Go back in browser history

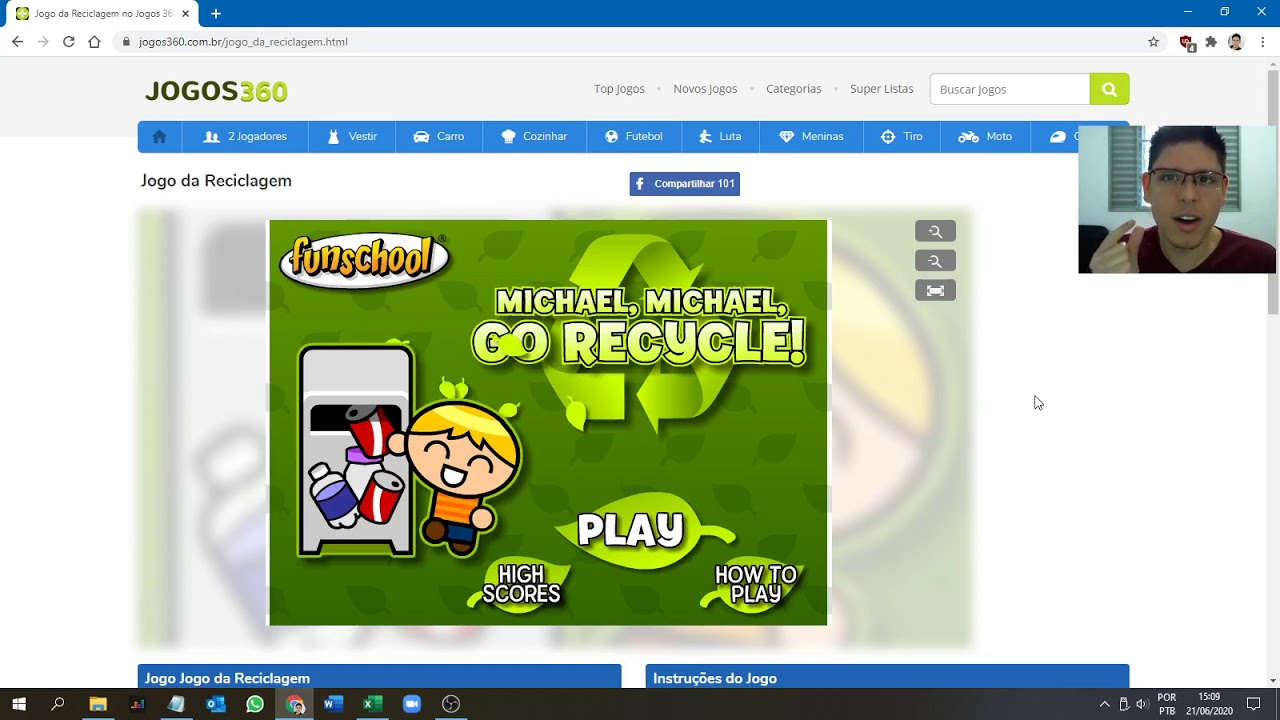click(x=17, y=42)
